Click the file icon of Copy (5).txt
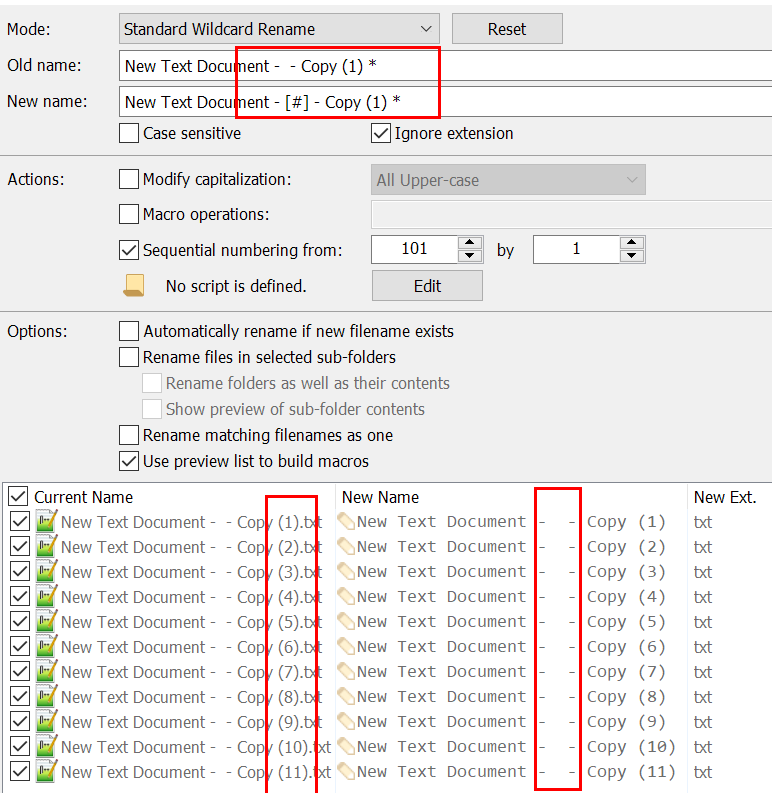 click(46, 621)
